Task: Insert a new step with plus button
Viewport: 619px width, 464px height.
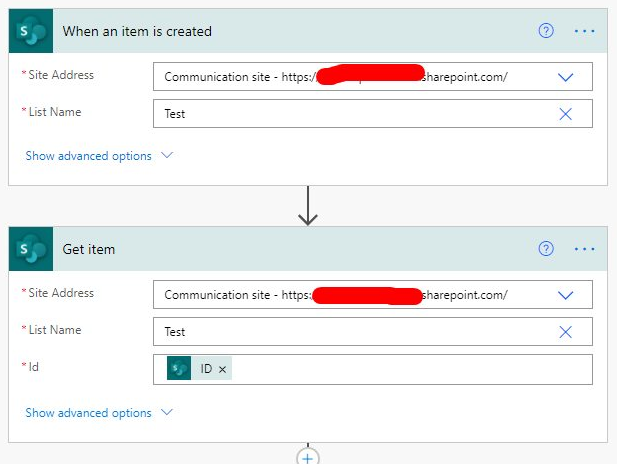Action: [308, 457]
